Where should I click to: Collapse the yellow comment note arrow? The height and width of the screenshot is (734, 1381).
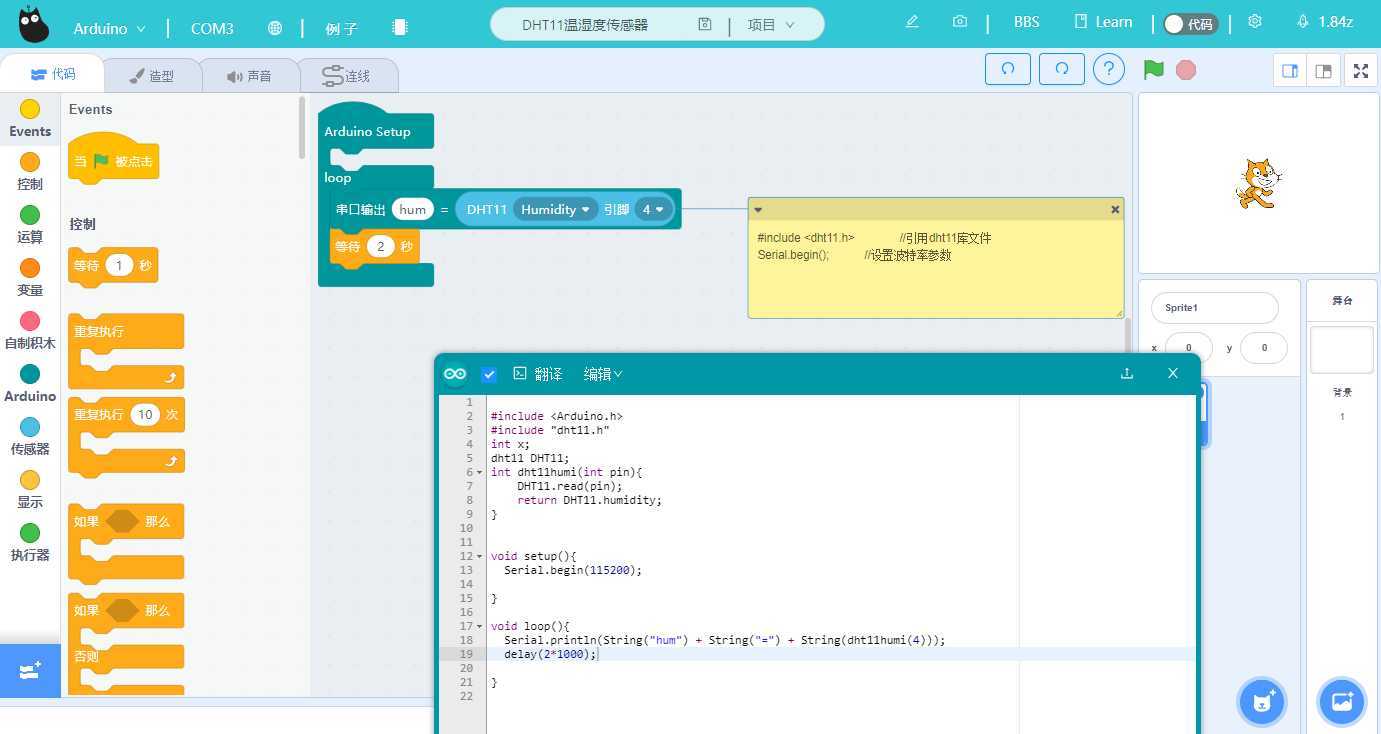click(758, 209)
